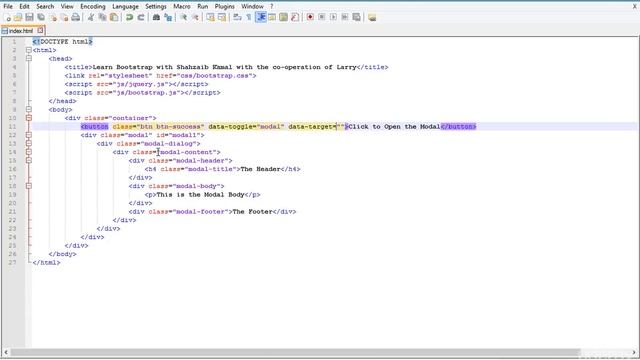Open the Window menu
This screenshot has width=640, height=360.
click(x=252, y=7)
